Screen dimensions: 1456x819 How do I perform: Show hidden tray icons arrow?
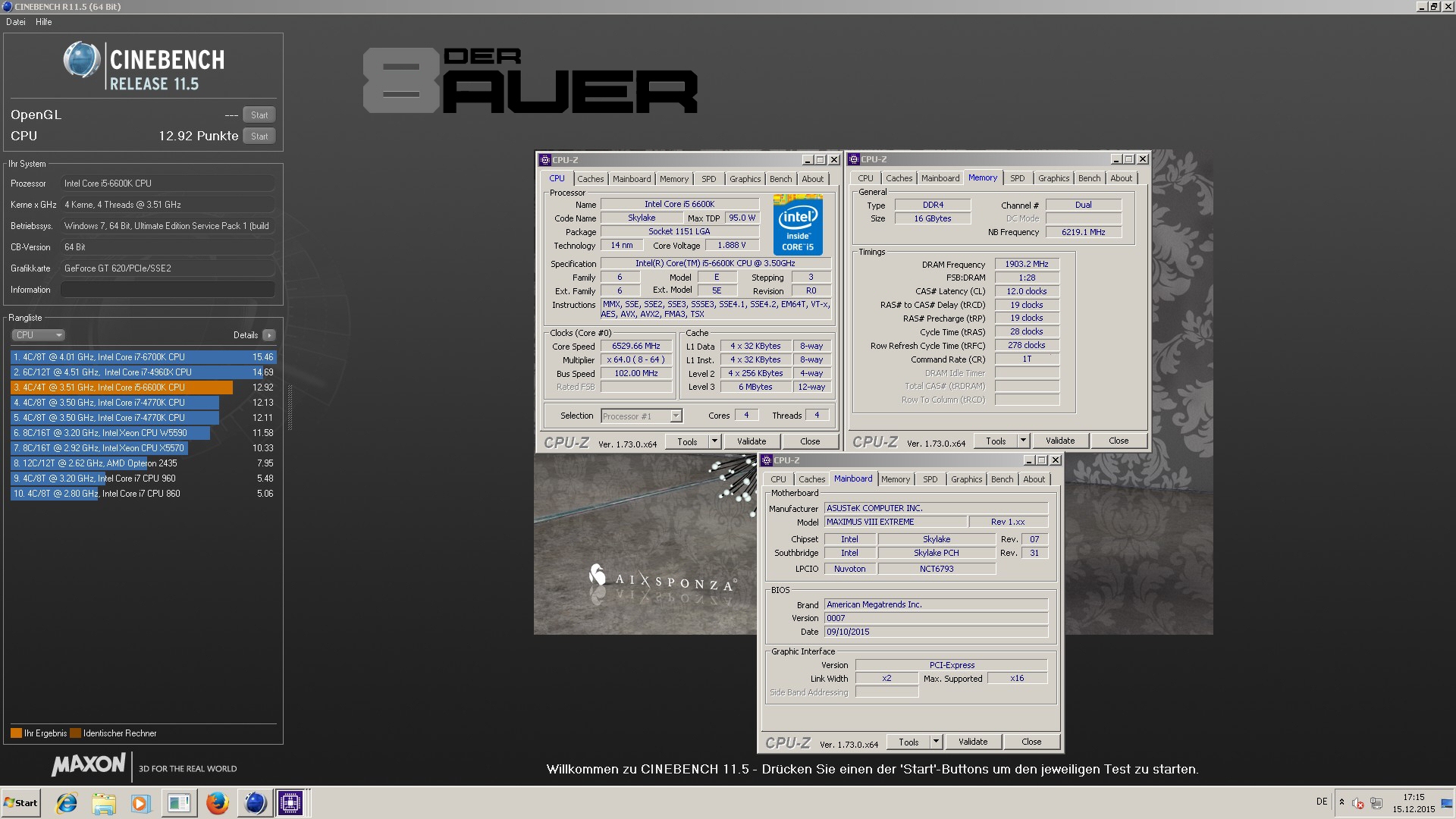click(x=1341, y=802)
